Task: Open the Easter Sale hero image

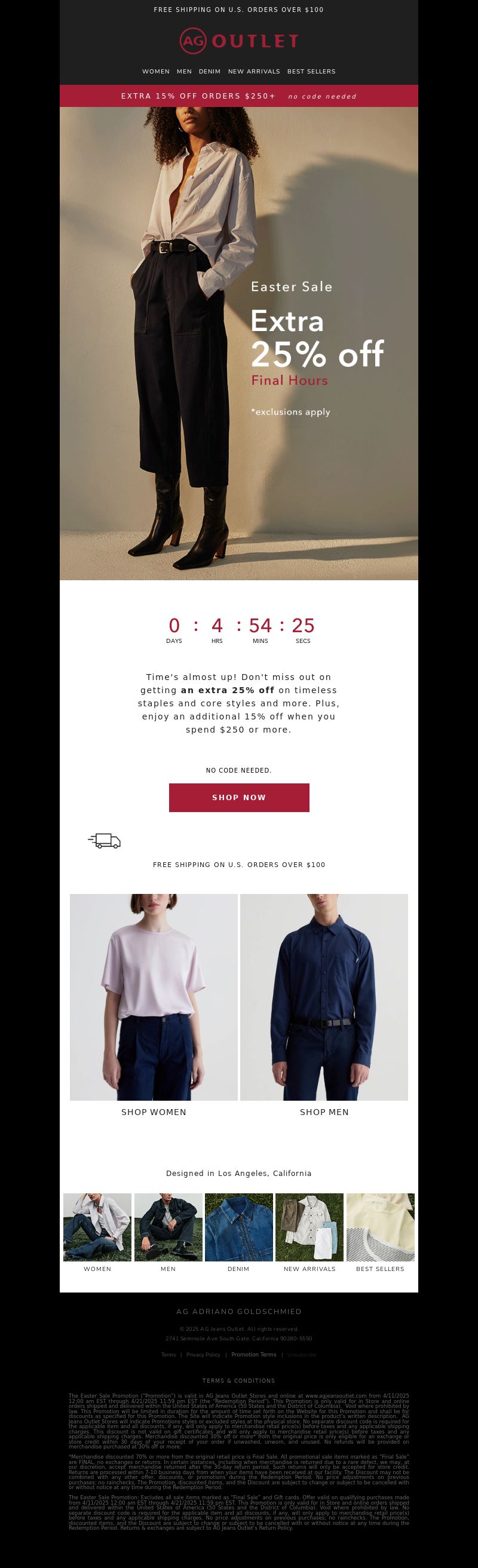Action: [x=238, y=344]
